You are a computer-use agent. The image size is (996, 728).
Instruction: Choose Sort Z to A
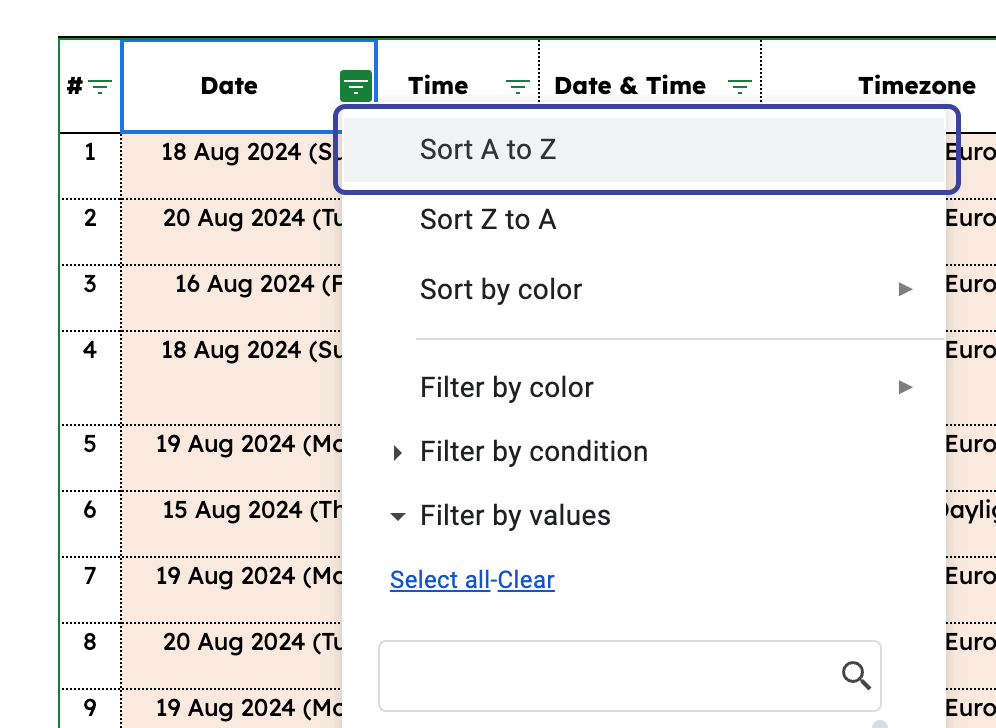pyautogui.click(x=488, y=220)
